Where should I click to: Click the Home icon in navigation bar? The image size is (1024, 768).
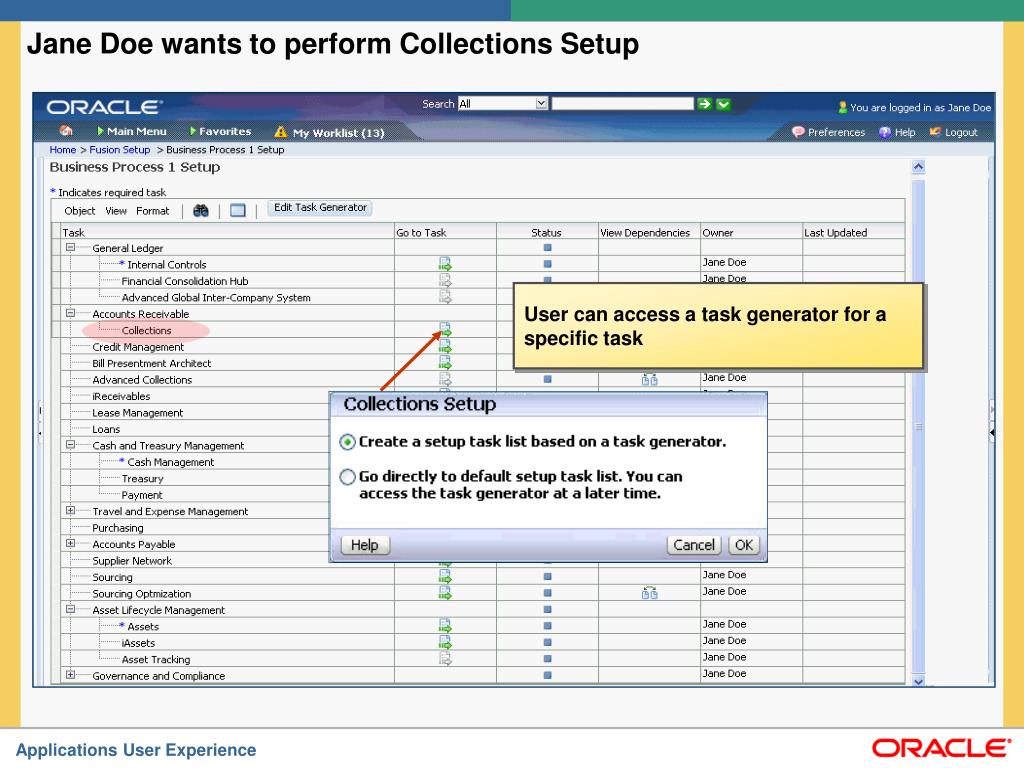tap(67, 132)
